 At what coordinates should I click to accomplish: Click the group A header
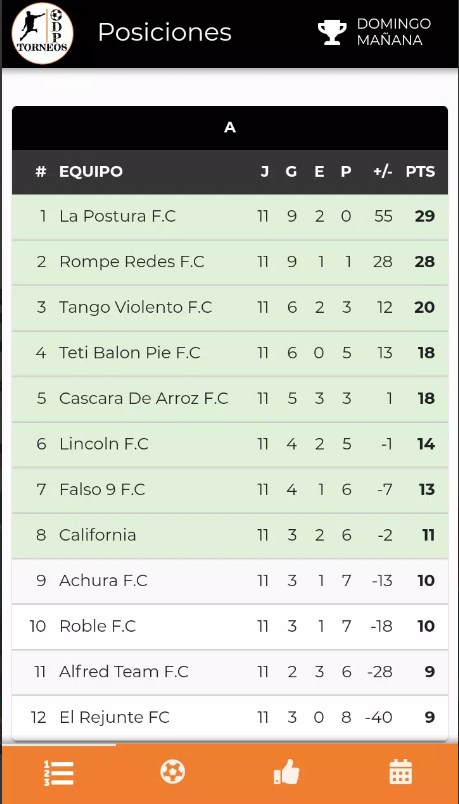(x=230, y=128)
